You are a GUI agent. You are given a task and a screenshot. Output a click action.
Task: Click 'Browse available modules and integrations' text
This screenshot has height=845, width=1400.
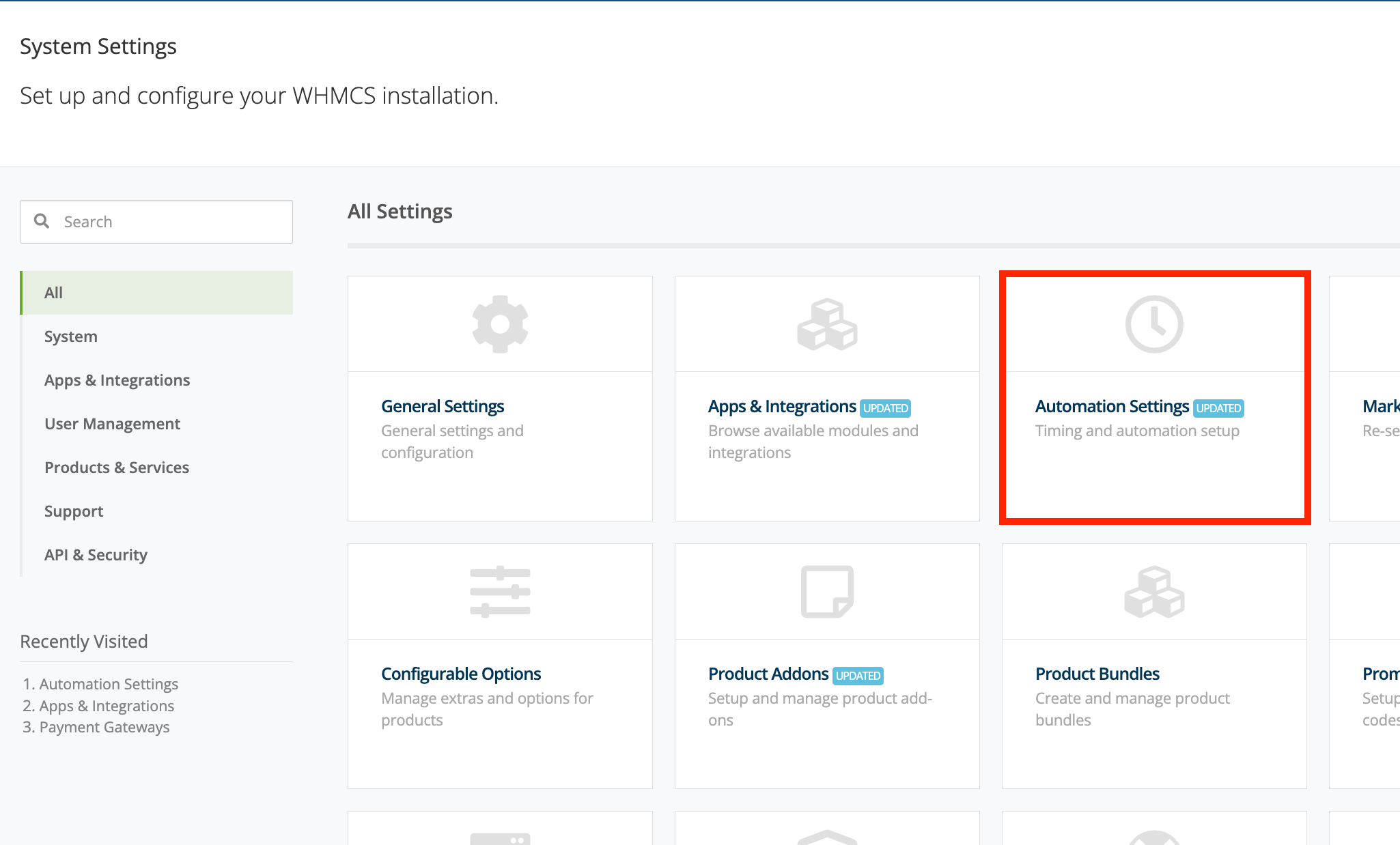[x=813, y=442]
